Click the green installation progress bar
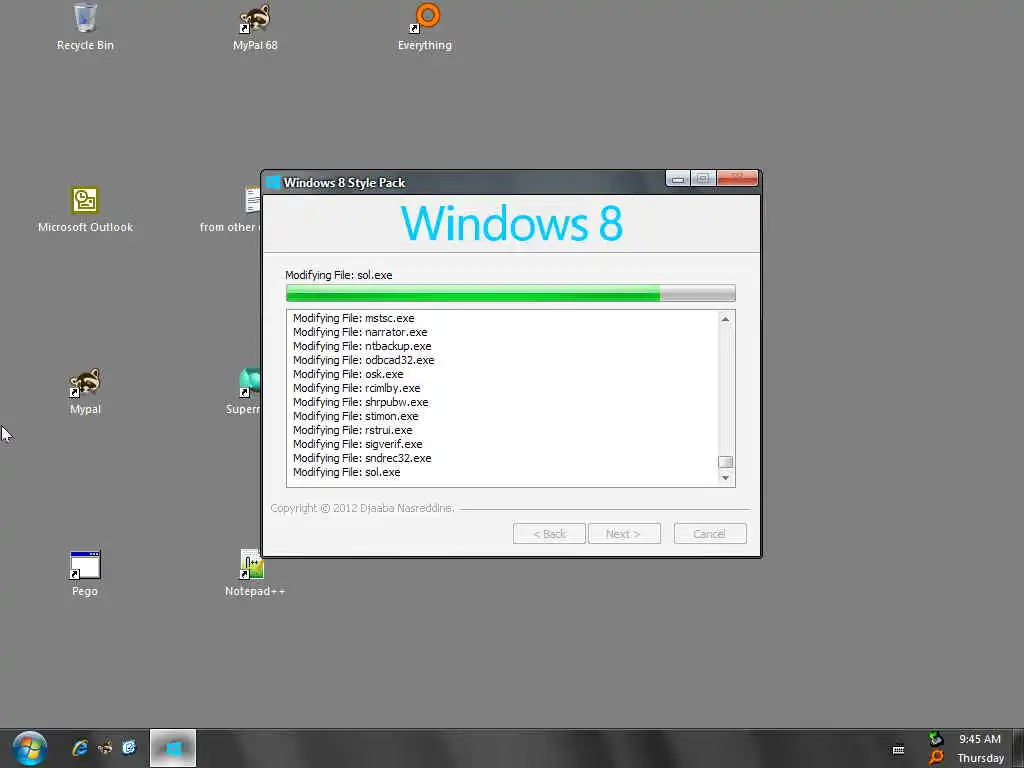 [511, 293]
